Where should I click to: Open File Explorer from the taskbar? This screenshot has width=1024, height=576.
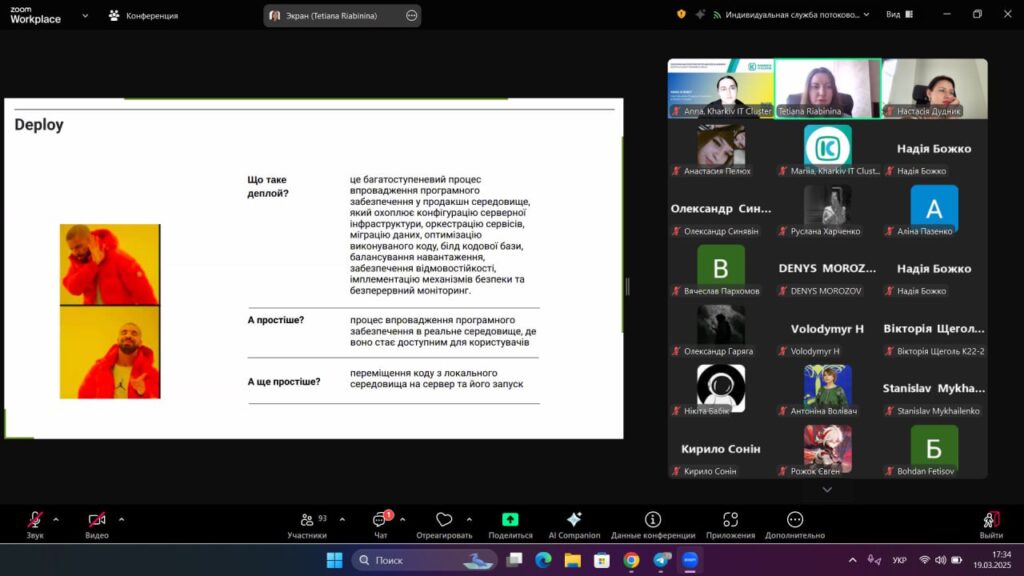click(573, 560)
